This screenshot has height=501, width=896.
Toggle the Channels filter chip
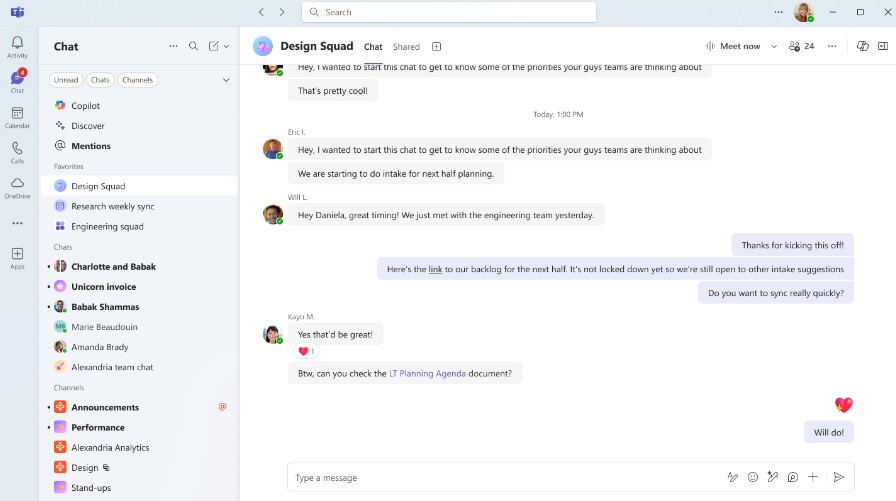[x=138, y=80]
